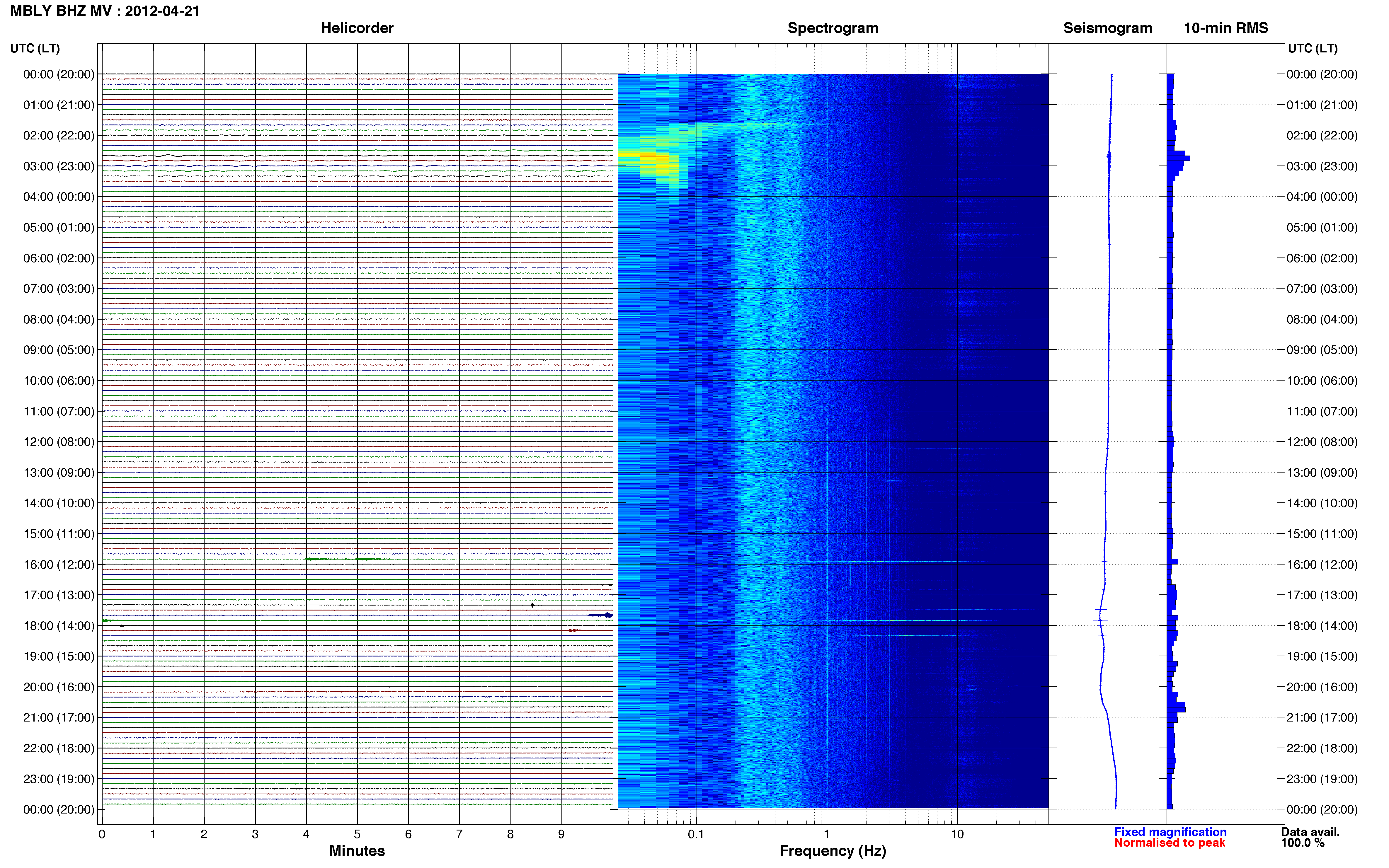Click RMS-side time label '17:00 (13:00)'

(x=1322, y=595)
